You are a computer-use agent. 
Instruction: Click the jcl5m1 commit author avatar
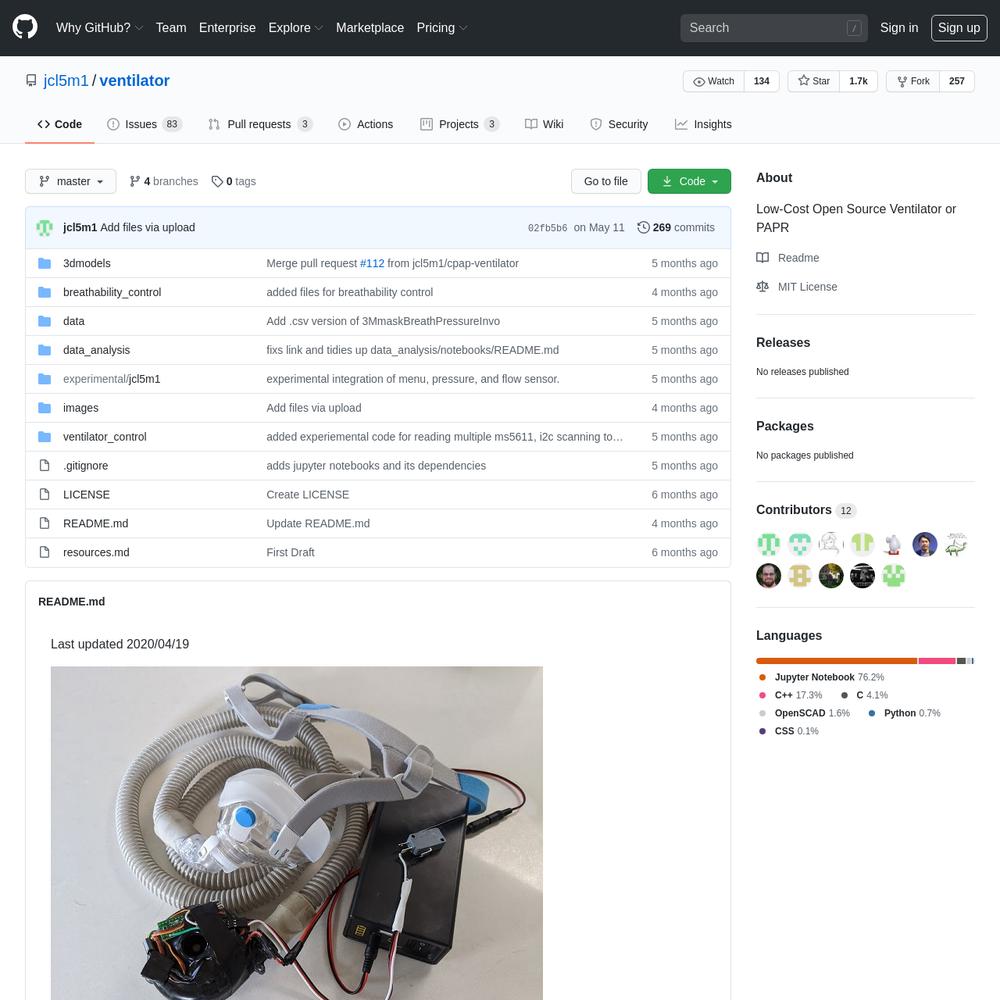point(45,228)
